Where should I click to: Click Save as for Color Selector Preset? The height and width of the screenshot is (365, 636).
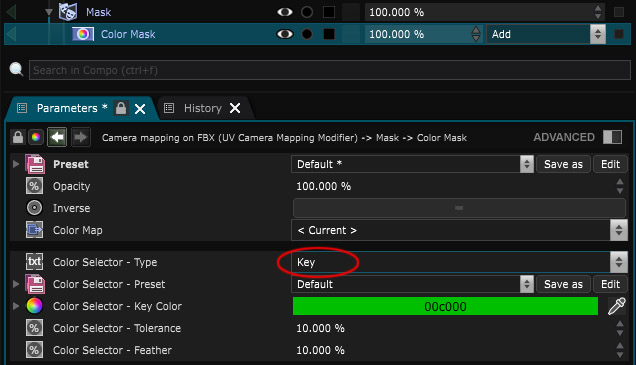coord(563,284)
